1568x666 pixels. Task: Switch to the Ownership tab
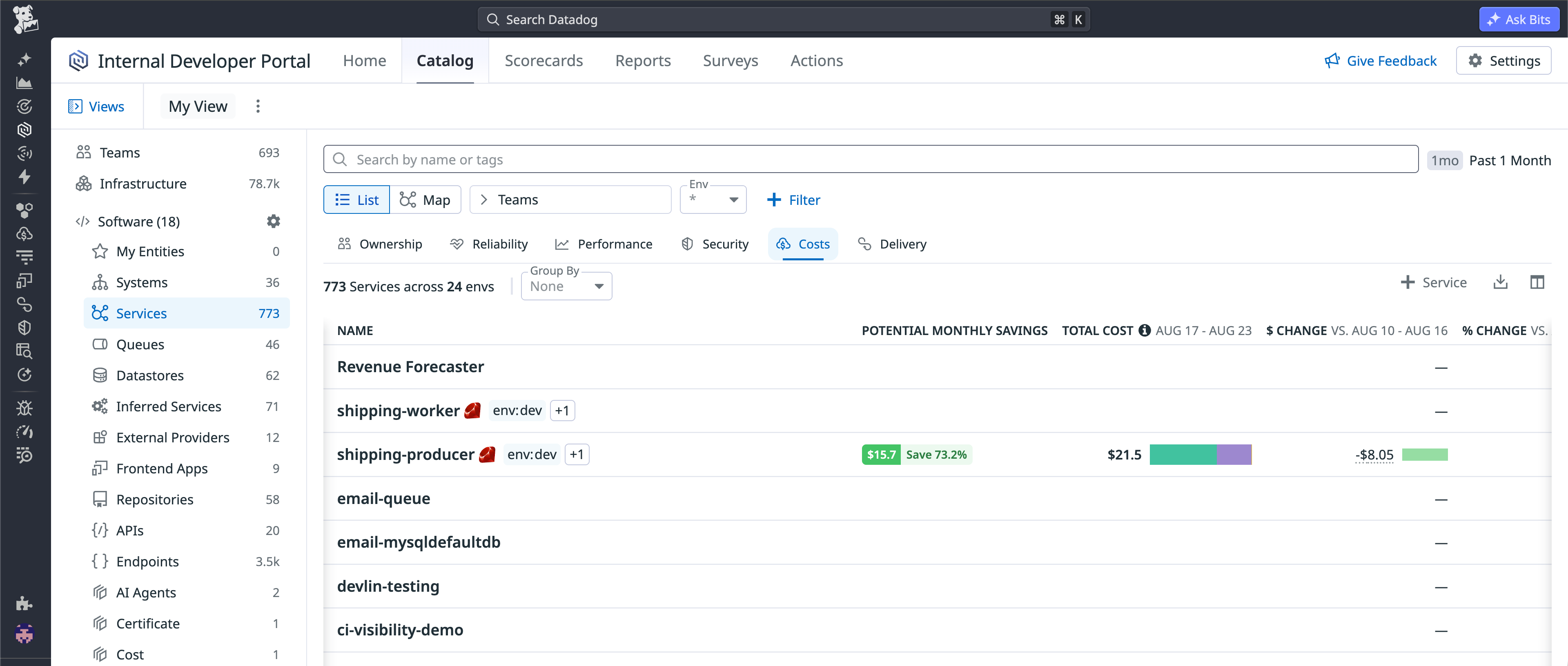coord(380,244)
